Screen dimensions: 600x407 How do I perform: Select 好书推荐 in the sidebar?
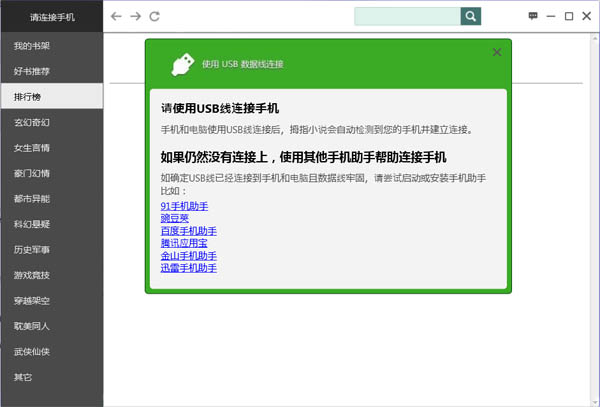click(32, 72)
